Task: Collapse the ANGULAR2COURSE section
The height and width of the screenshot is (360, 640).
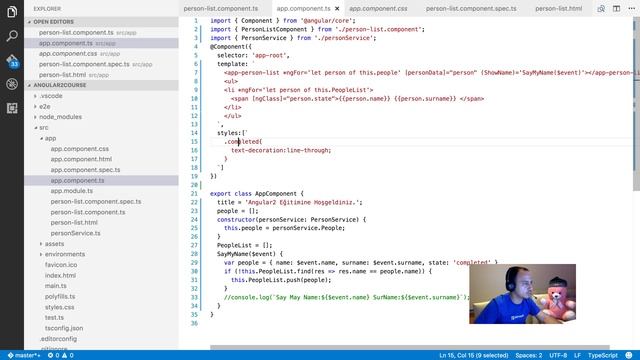Action: [101, 85]
